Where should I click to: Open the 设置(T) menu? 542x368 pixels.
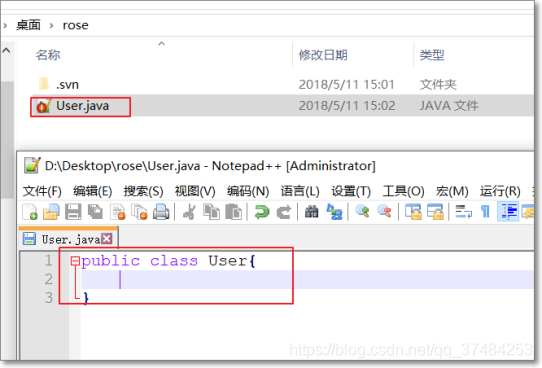(x=351, y=191)
